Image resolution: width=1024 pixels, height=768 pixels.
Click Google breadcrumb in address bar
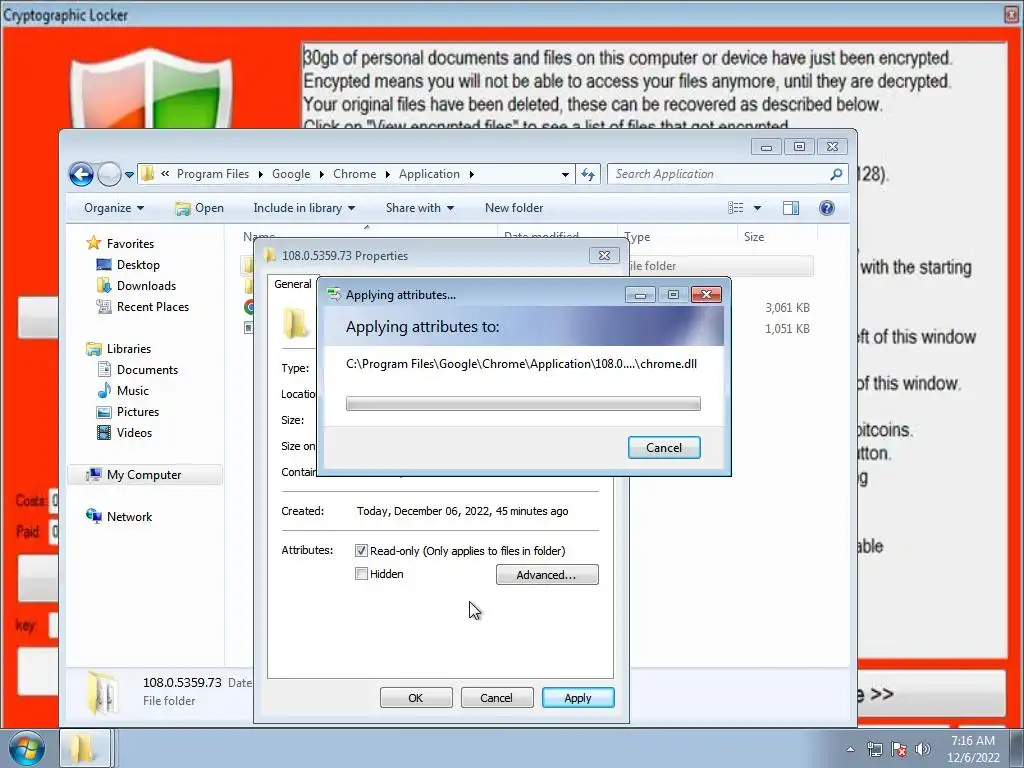[x=291, y=174]
